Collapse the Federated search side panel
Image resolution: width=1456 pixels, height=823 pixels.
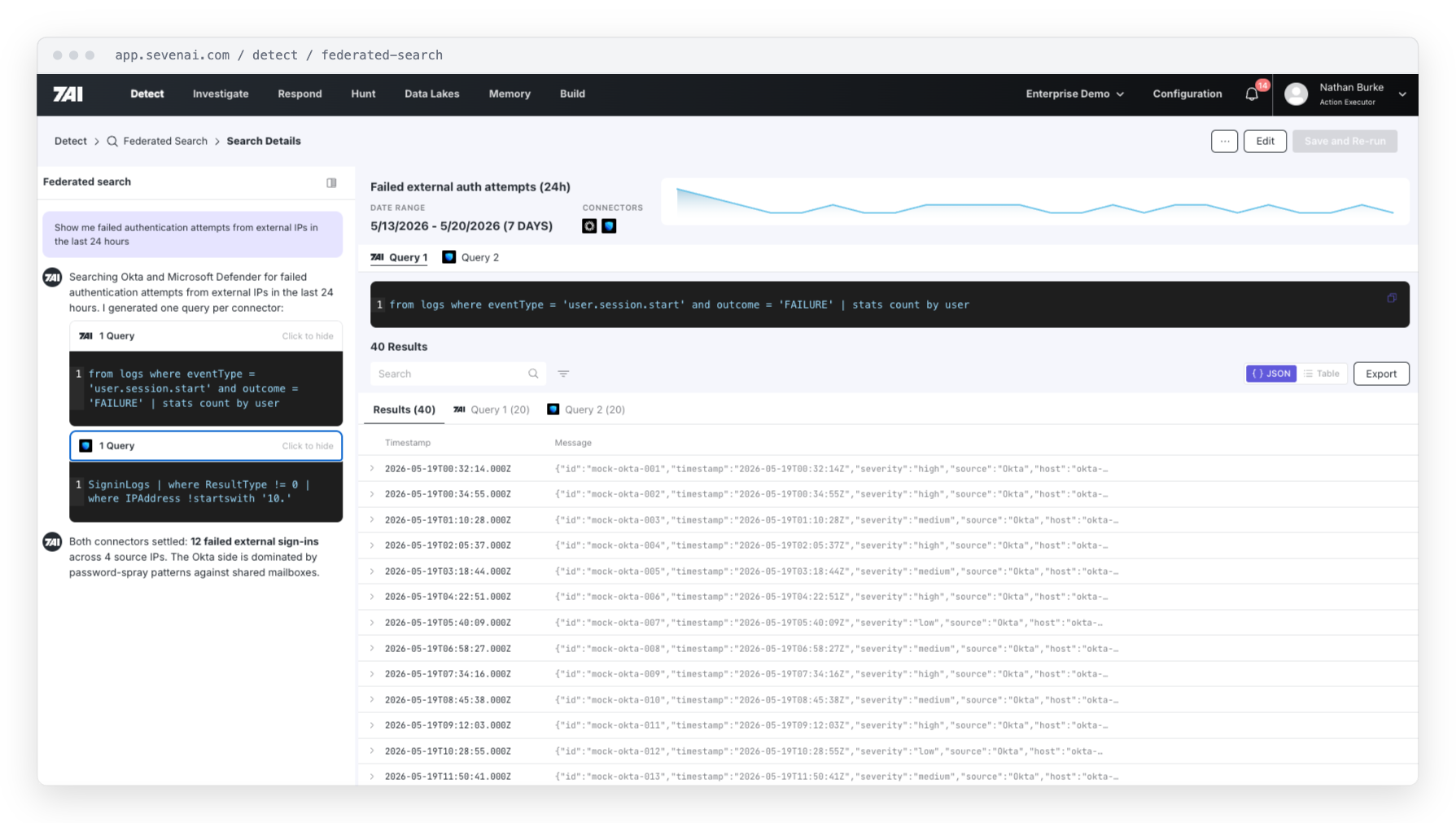click(x=331, y=182)
